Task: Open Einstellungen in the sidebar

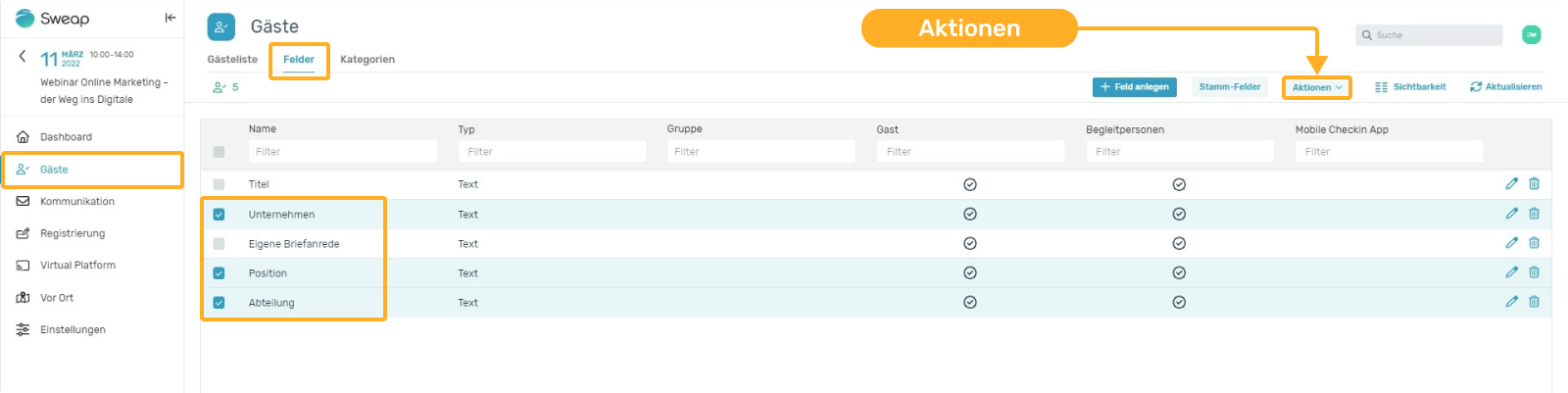Action: click(73, 330)
